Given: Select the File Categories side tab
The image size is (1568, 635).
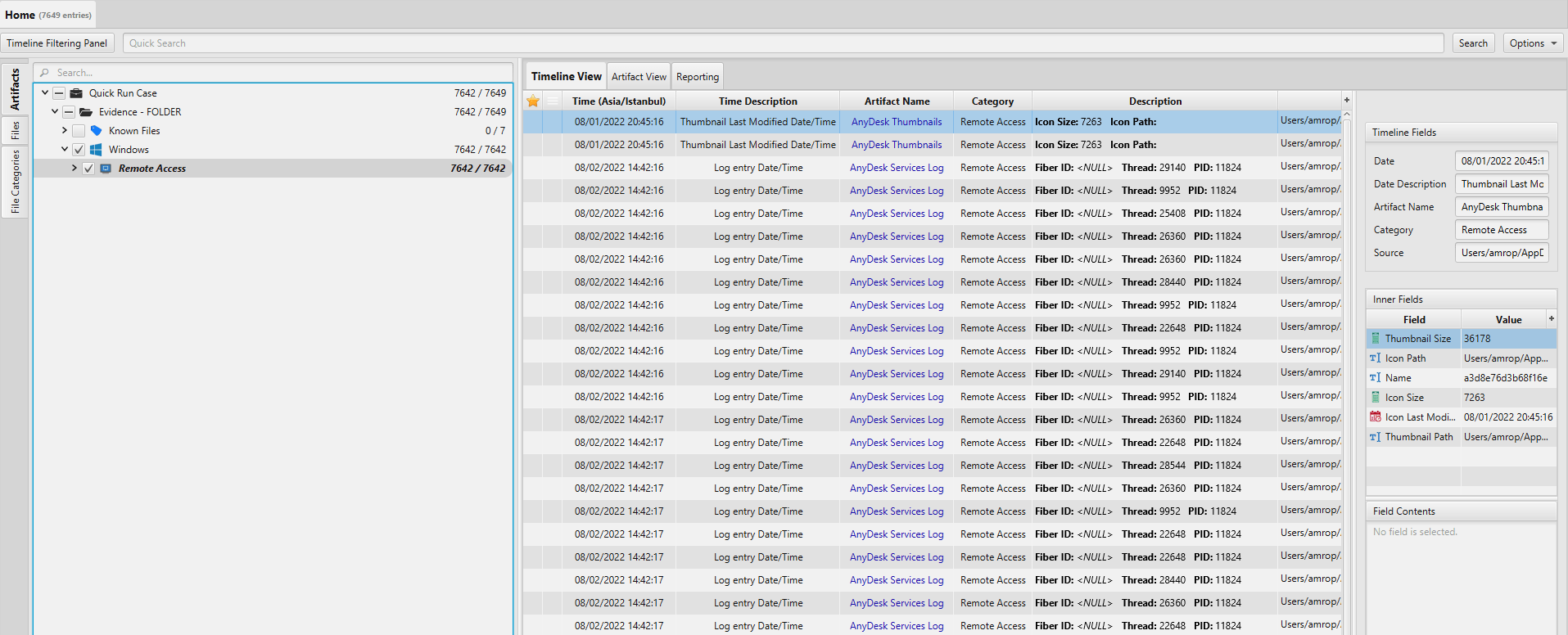Looking at the screenshot, I should (x=15, y=182).
